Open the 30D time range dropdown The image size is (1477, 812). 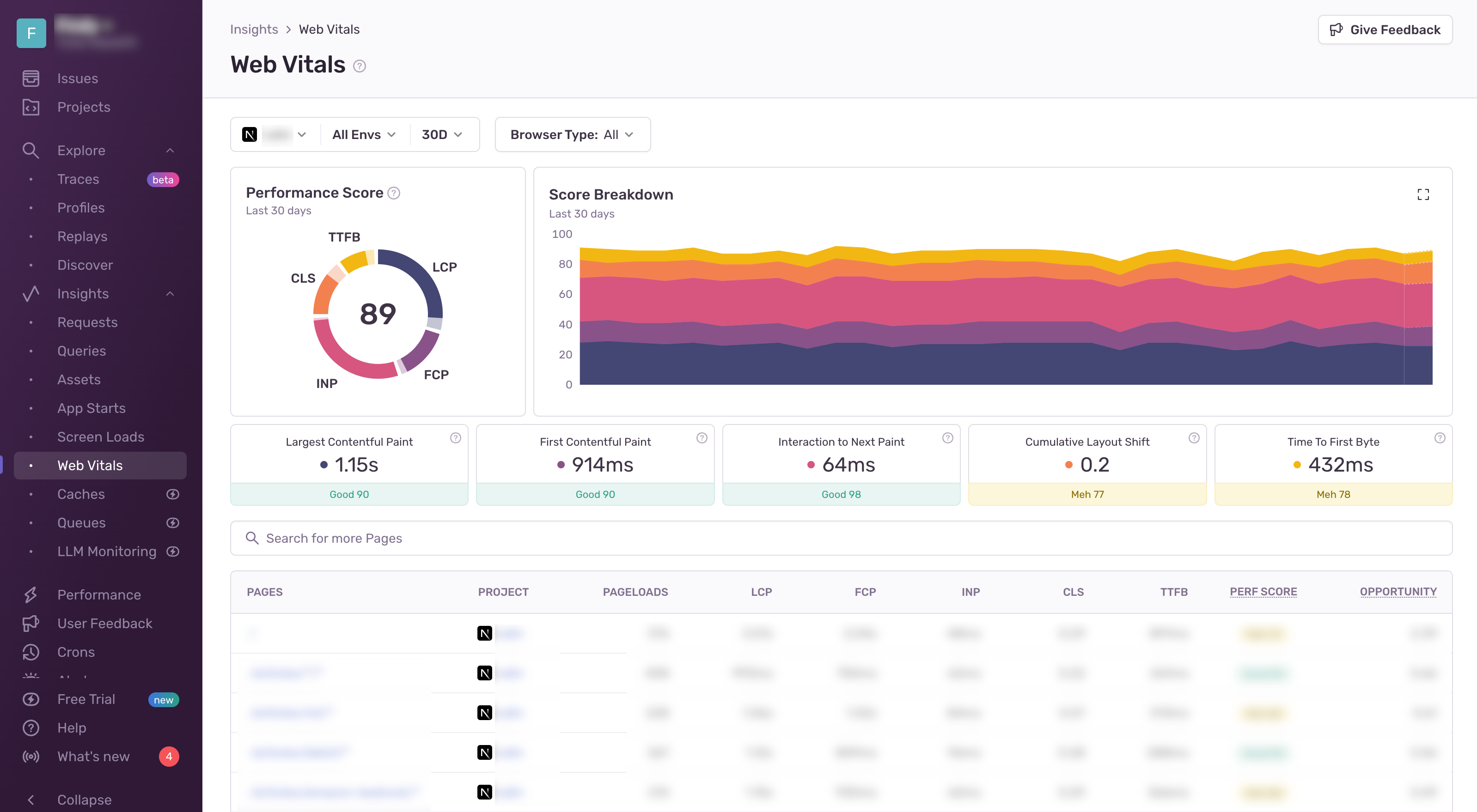click(x=442, y=133)
